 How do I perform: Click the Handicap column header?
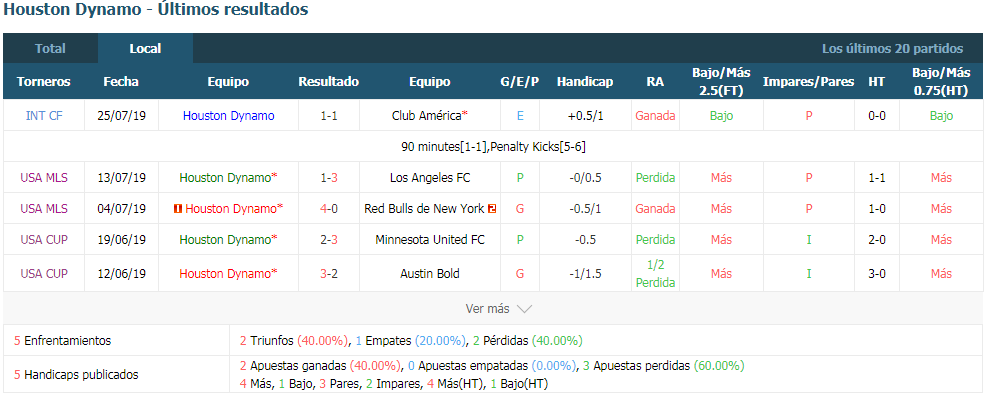[585, 82]
